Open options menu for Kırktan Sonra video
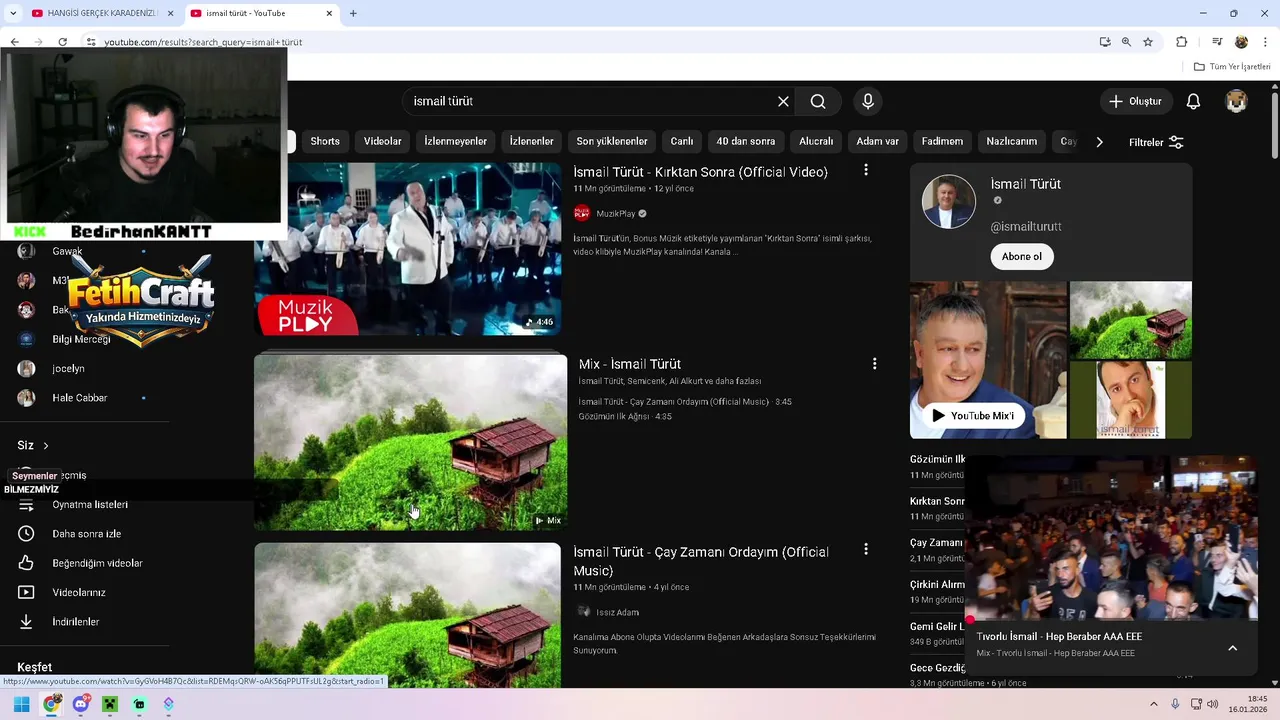This screenshot has height=720, width=1280. [866, 170]
